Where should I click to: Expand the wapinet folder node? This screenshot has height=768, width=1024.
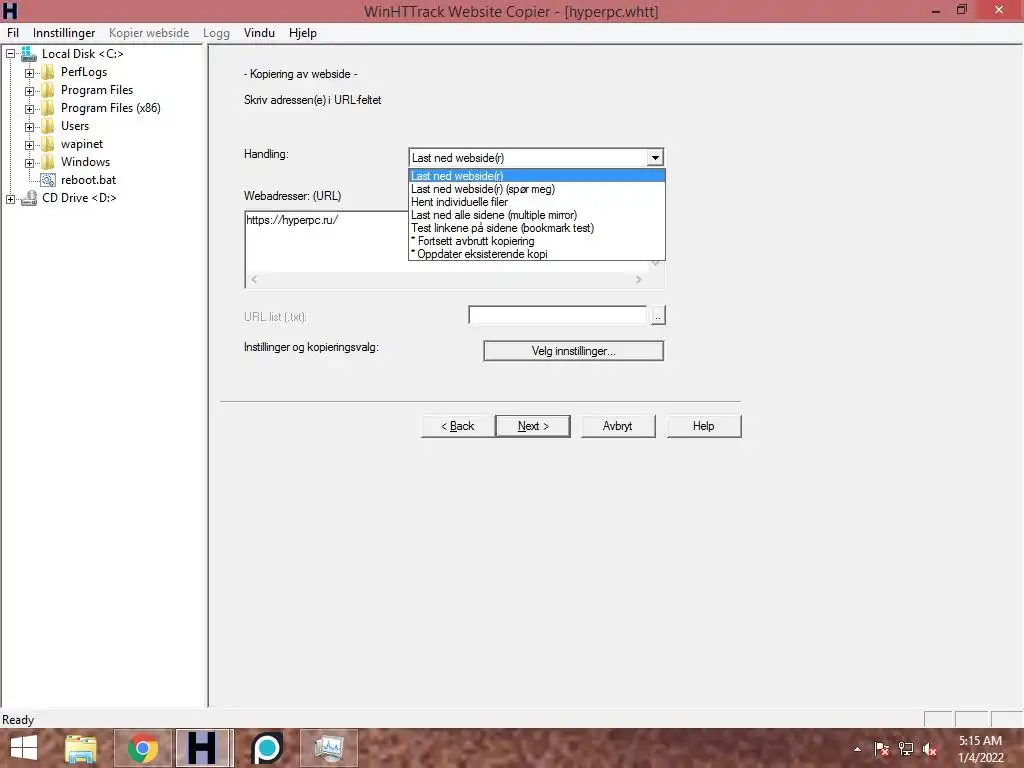click(29, 144)
